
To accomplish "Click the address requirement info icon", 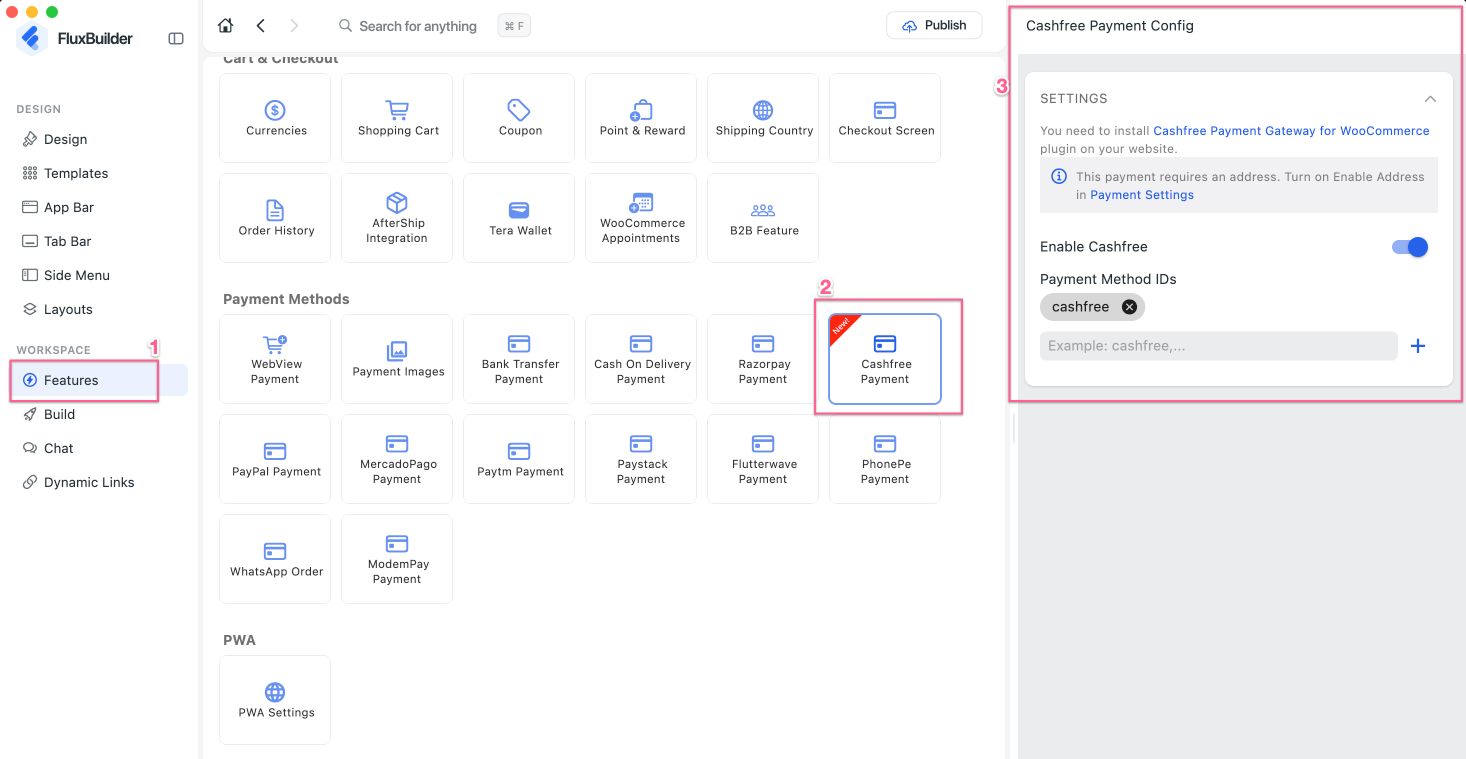I will [x=1059, y=176].
